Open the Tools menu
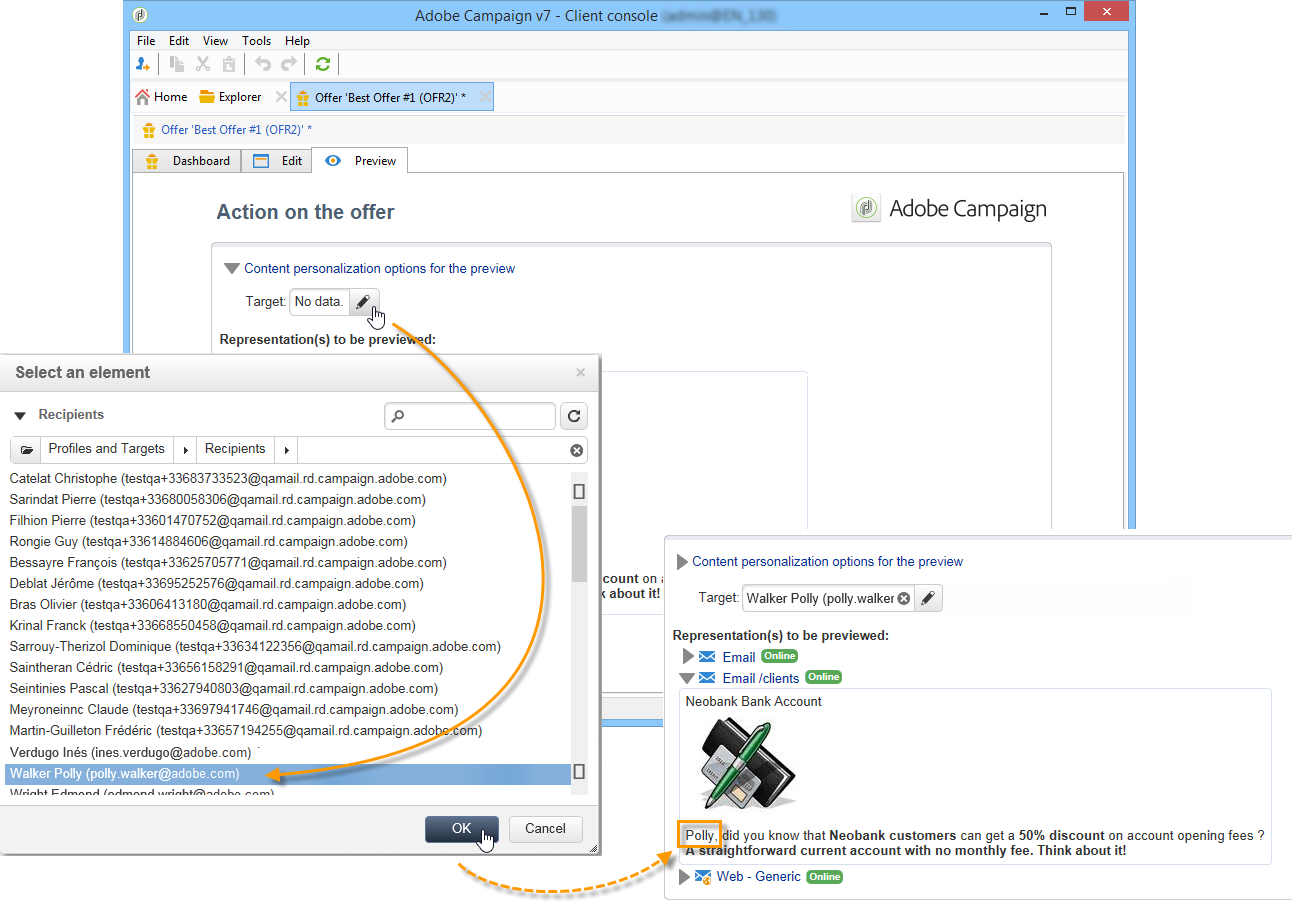 (x=257, y=41)
